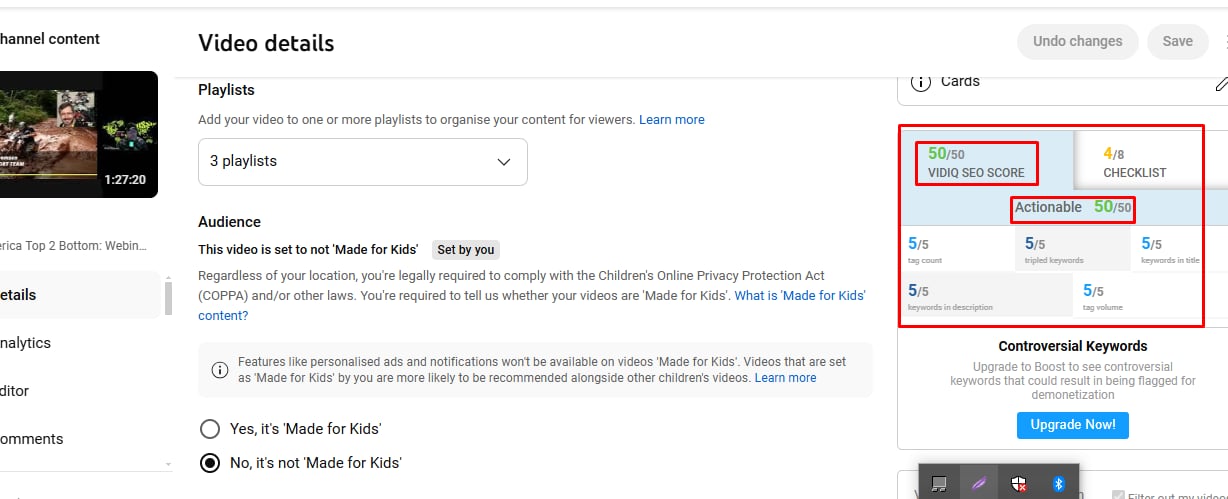Click the Upgrade Now! button
Screen dimensions: 1228x499
1072,424
